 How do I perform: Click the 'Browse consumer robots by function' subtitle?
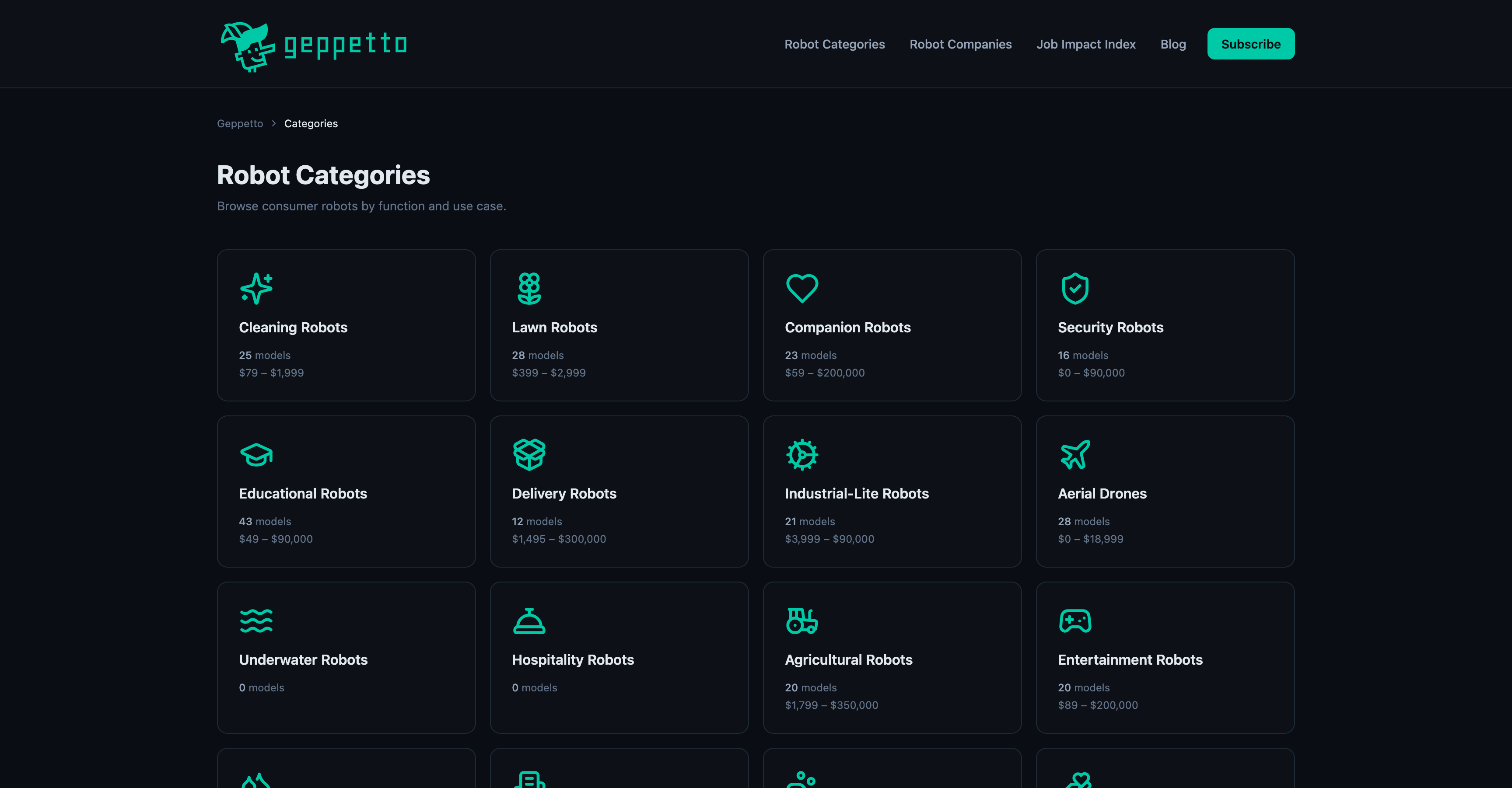[x=361, y=206]
